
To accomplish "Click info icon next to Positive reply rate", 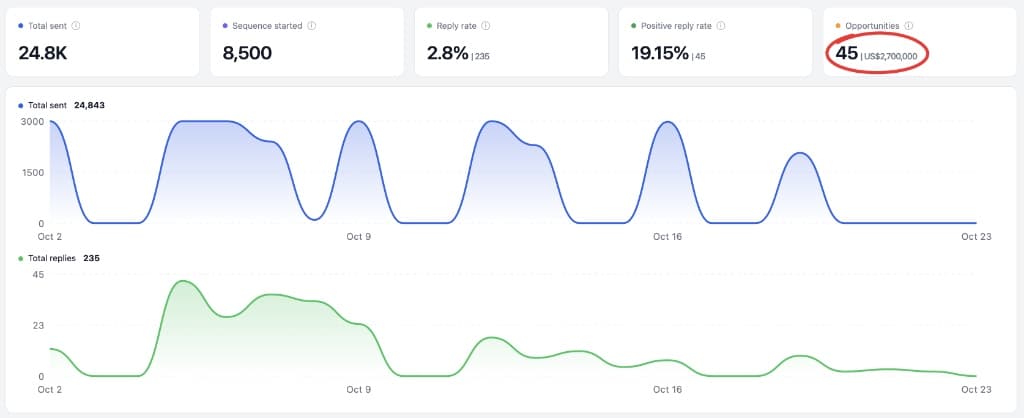I will coord(721,26).
